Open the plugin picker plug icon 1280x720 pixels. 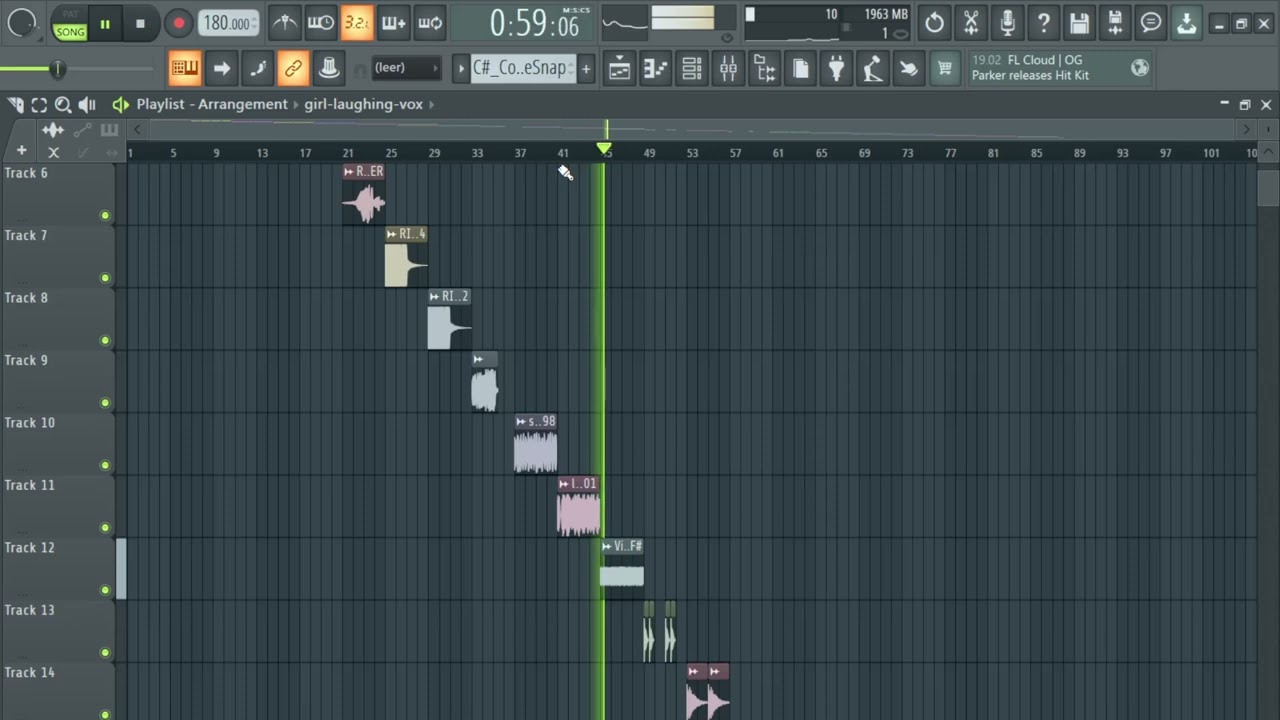(x=836, y=68)
